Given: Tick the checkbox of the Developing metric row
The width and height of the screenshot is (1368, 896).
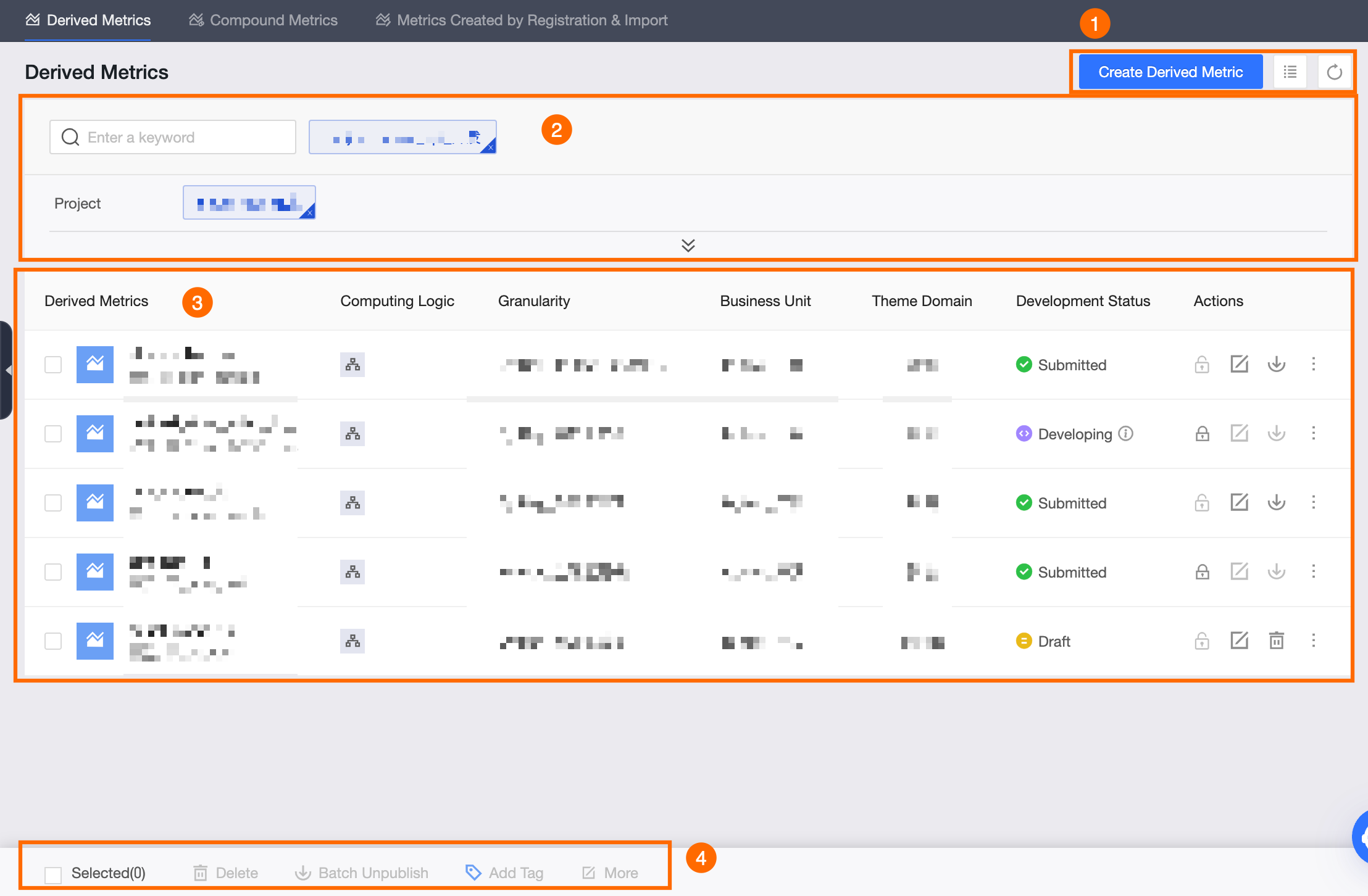Looking at the screenshot, I should 53,434.
